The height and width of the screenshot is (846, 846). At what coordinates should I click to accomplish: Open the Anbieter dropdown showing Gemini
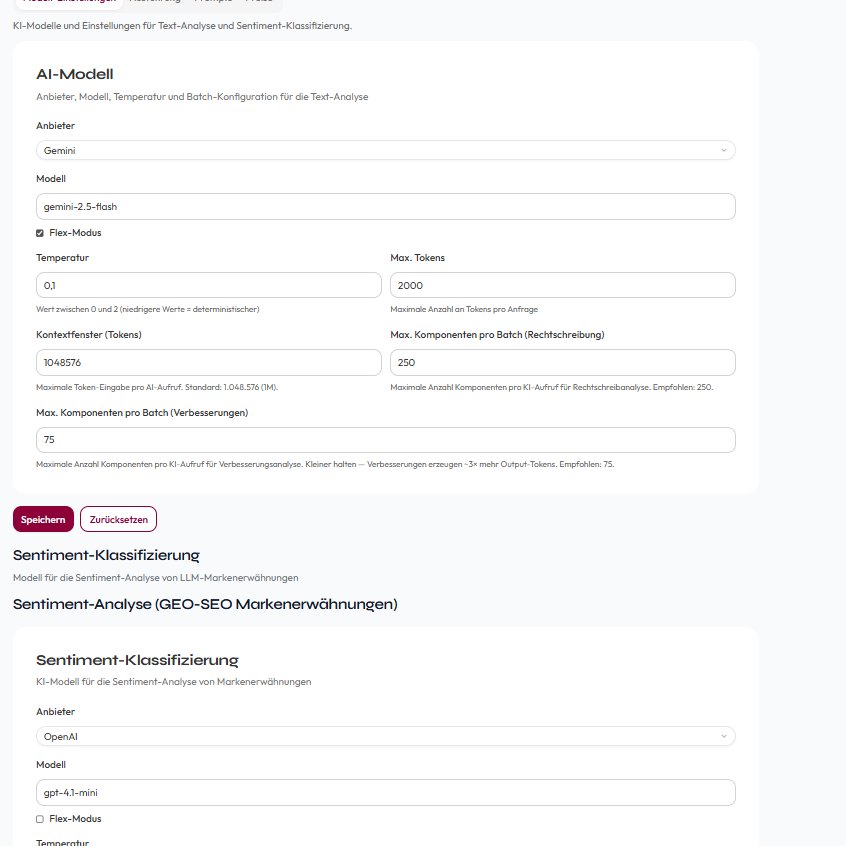pyautogui.click(x=385, y=150)
